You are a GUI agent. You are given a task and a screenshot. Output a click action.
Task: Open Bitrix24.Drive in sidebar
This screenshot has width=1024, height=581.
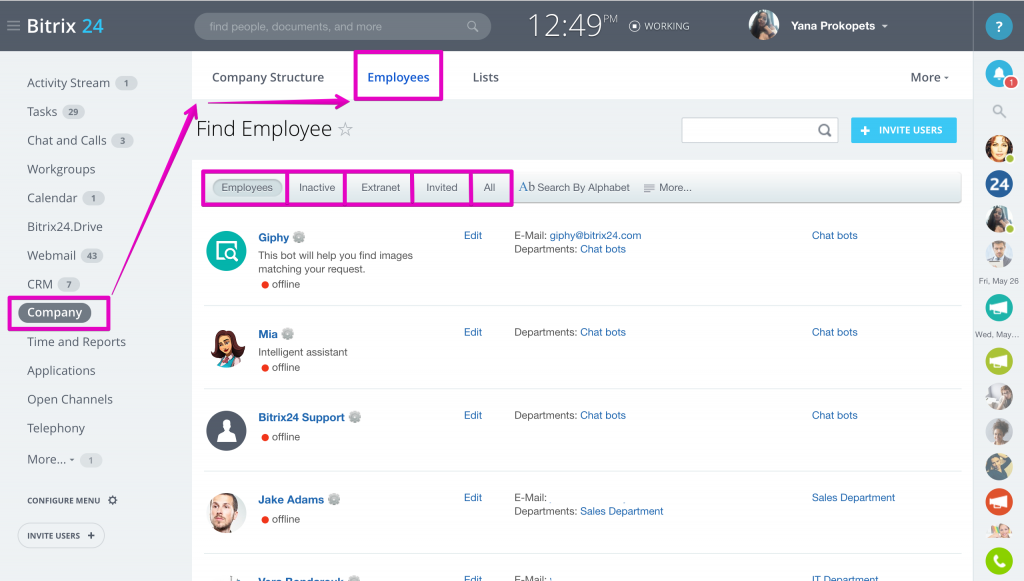(x=65, y=227)
